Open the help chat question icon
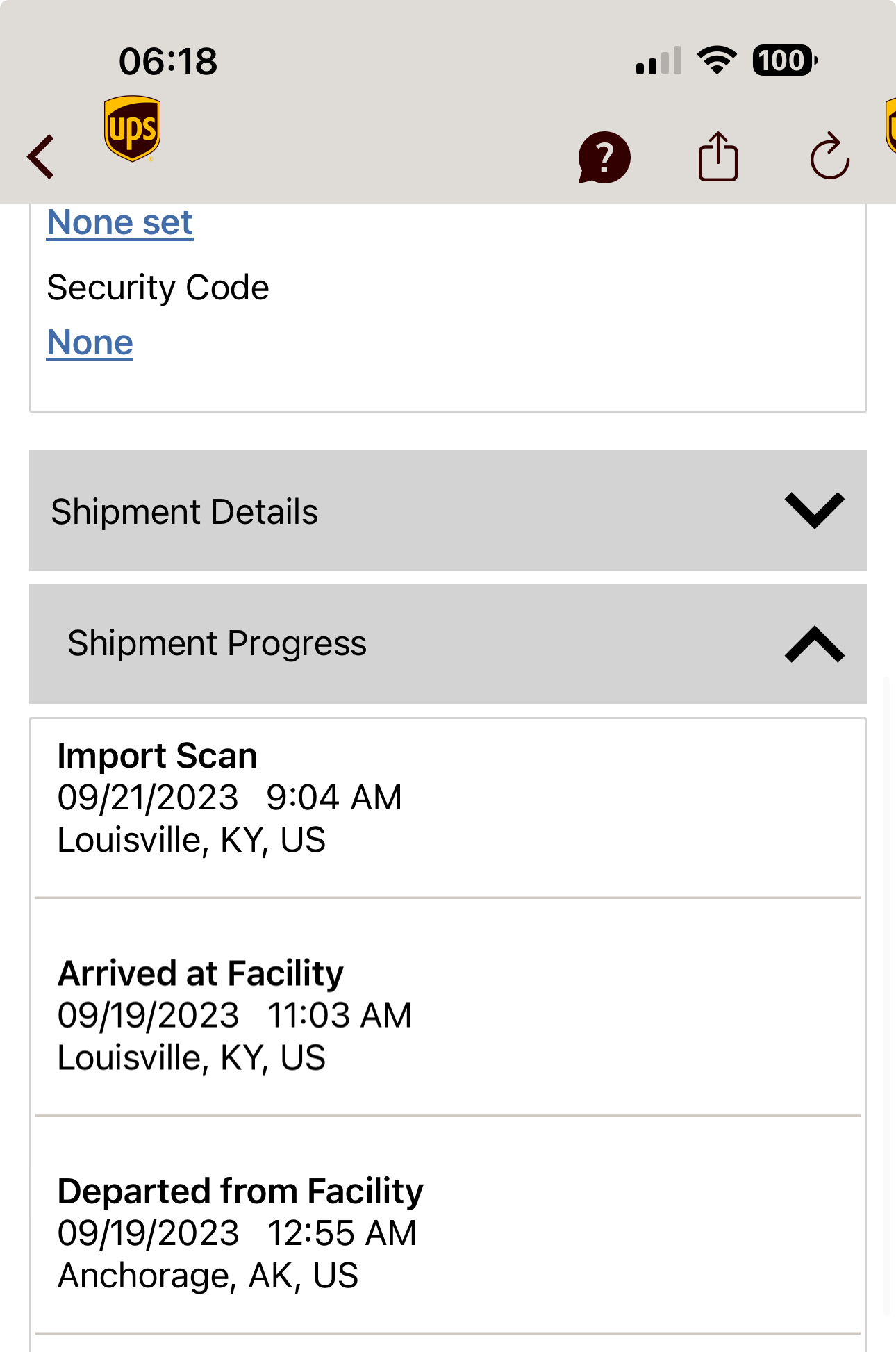This screenshot has height=1352, width=896. coord(604,158)
